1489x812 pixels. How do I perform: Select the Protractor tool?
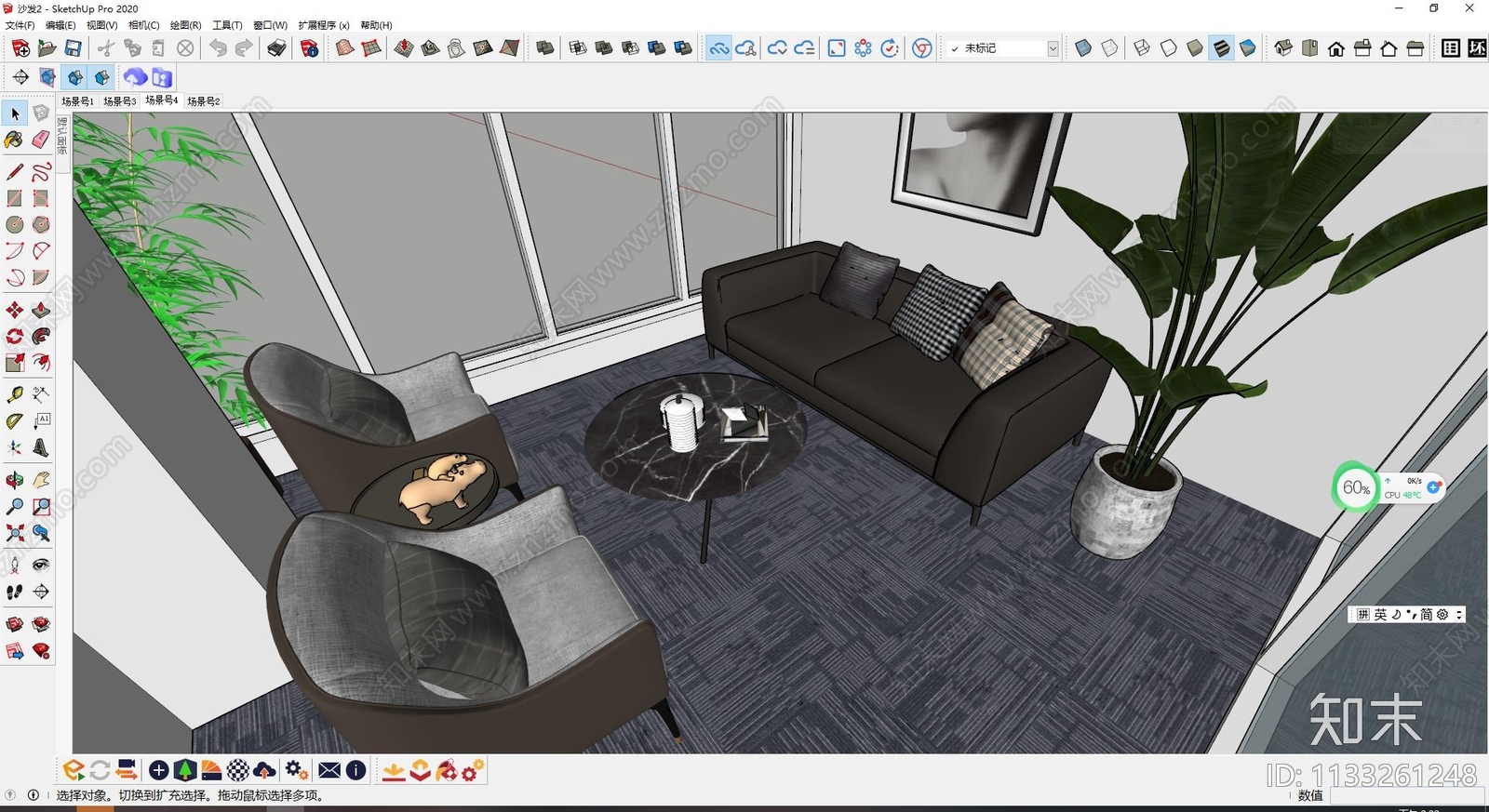point(15,420)
